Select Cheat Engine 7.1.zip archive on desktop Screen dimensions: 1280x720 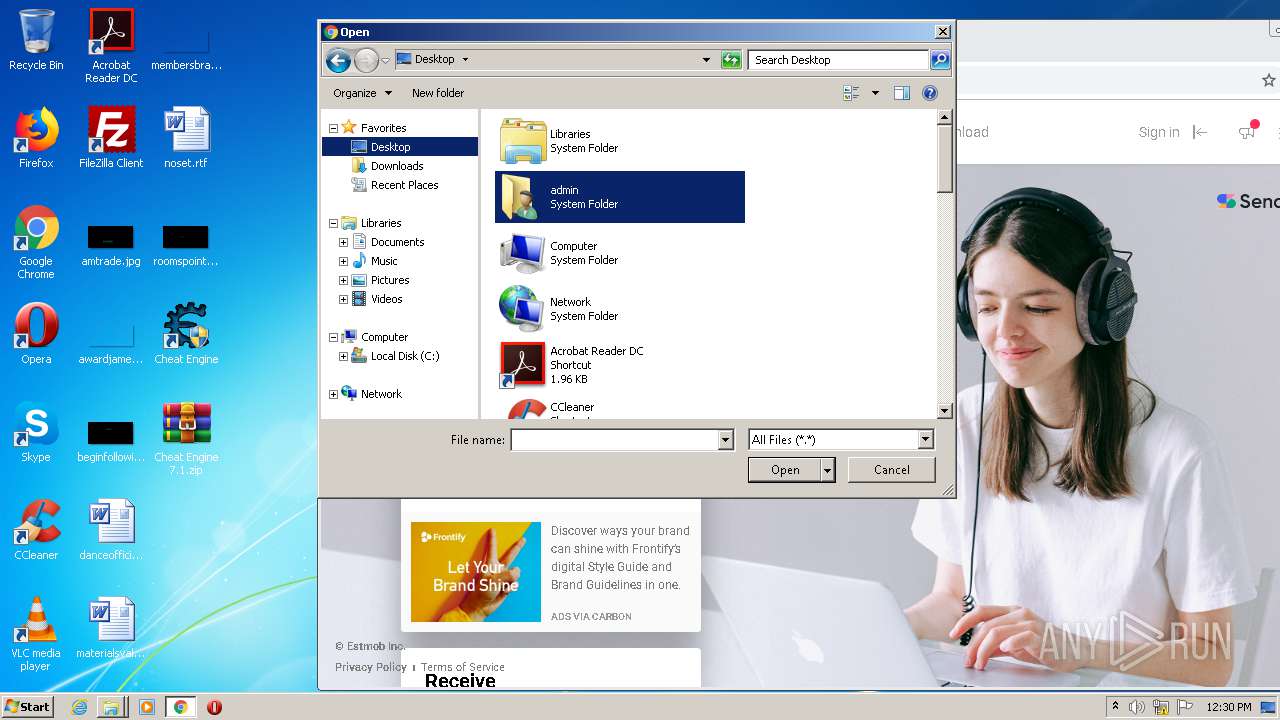tap(186, 438)
